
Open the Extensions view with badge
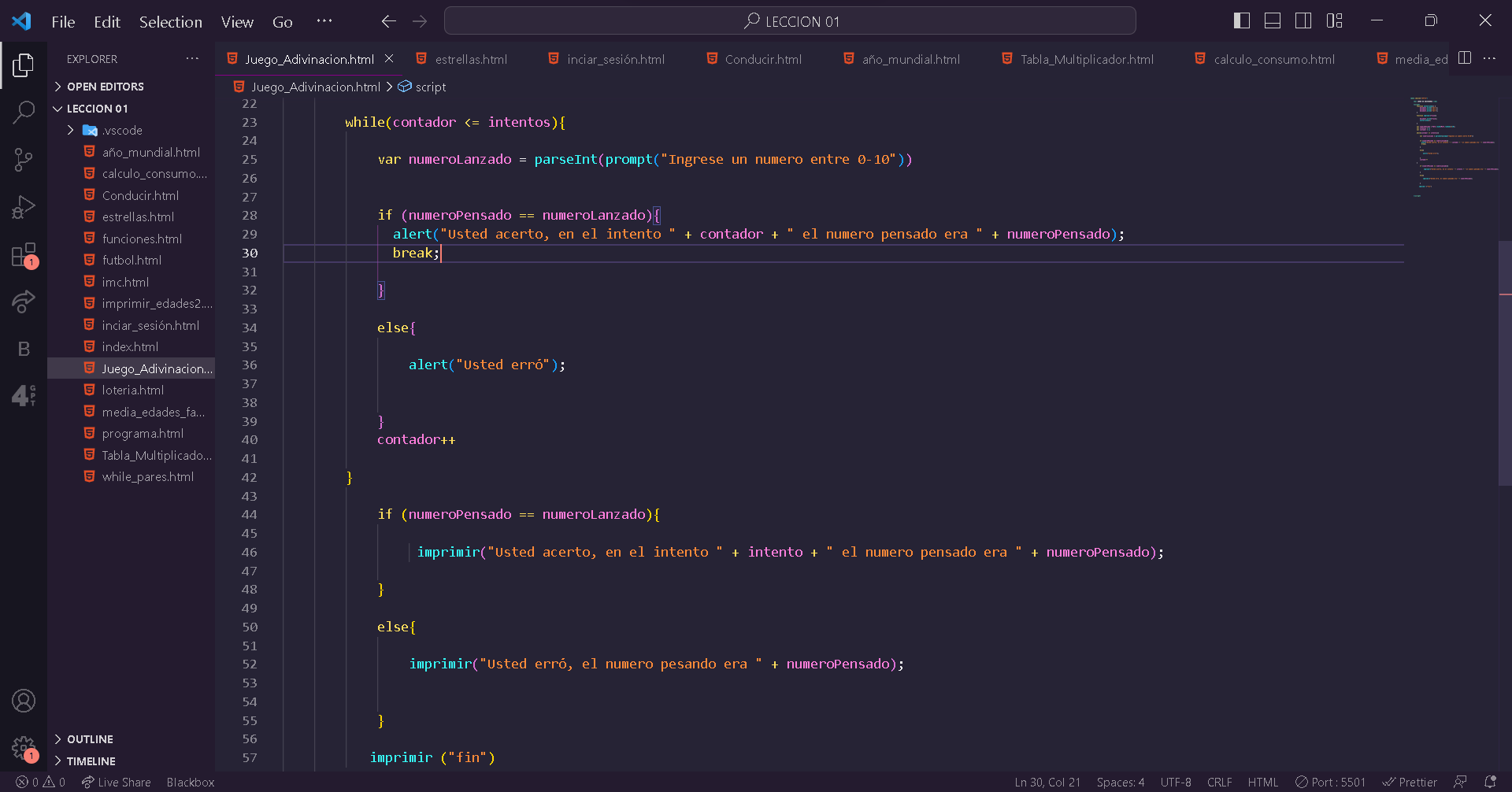[x=24, y=255]
